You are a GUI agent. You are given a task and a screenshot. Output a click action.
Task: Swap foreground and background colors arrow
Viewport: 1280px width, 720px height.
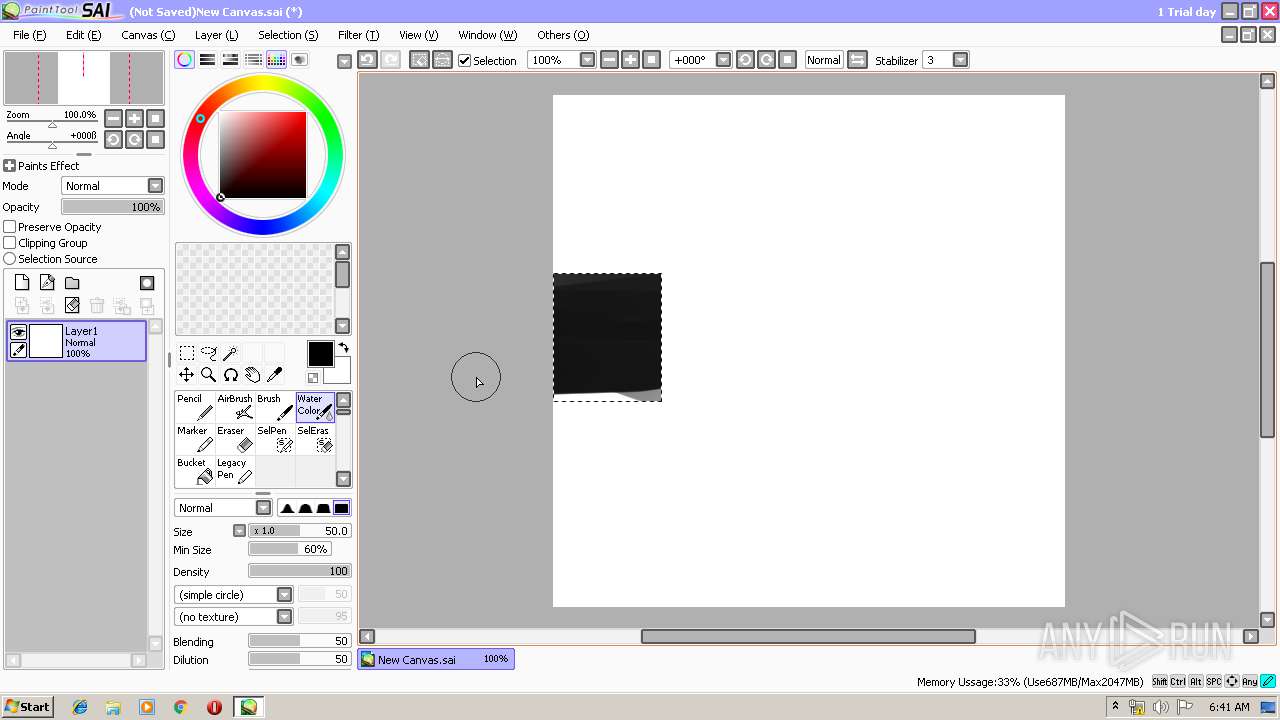click(343, 348)
